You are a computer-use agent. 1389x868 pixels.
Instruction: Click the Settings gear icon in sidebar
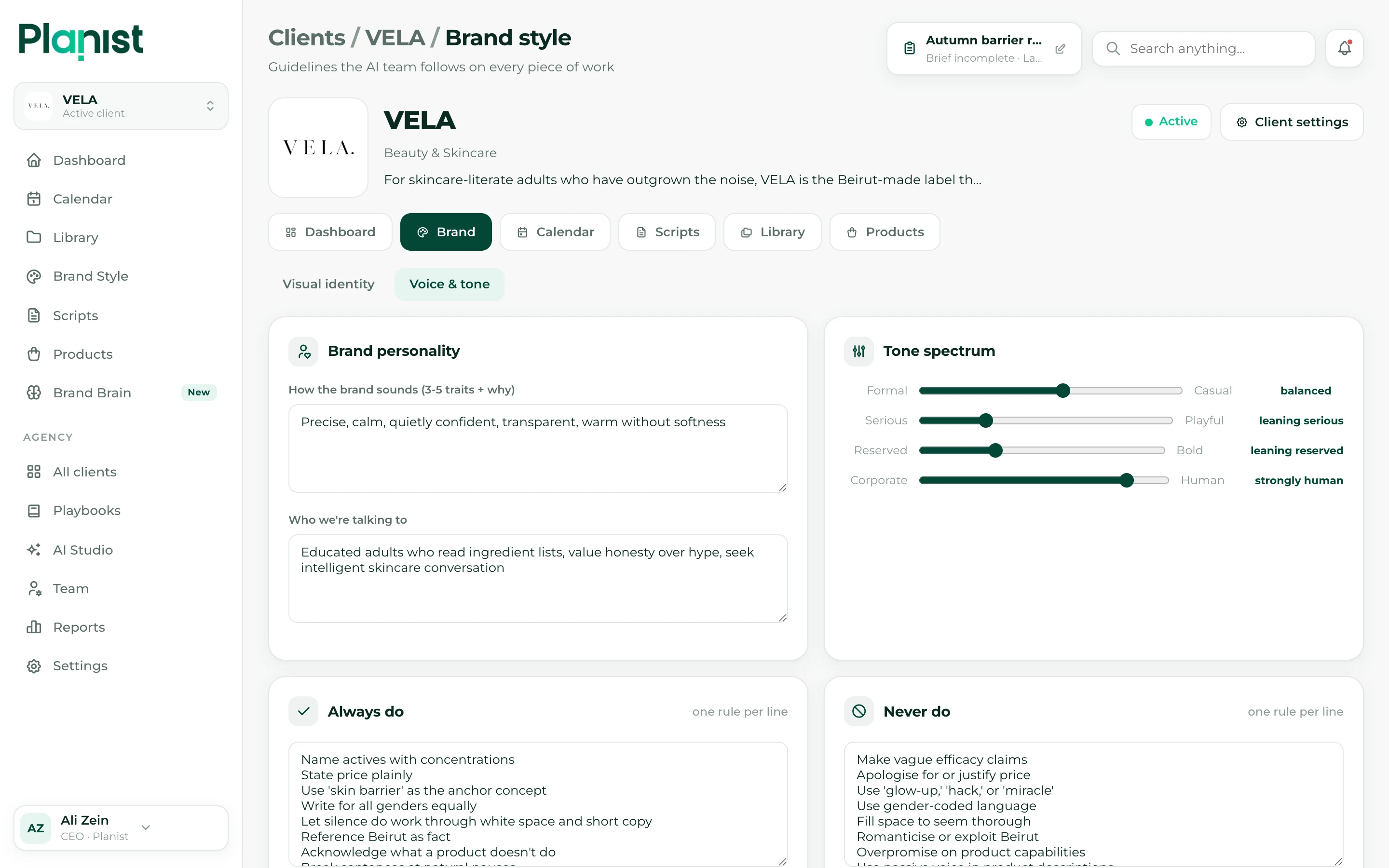coord(34,666)
